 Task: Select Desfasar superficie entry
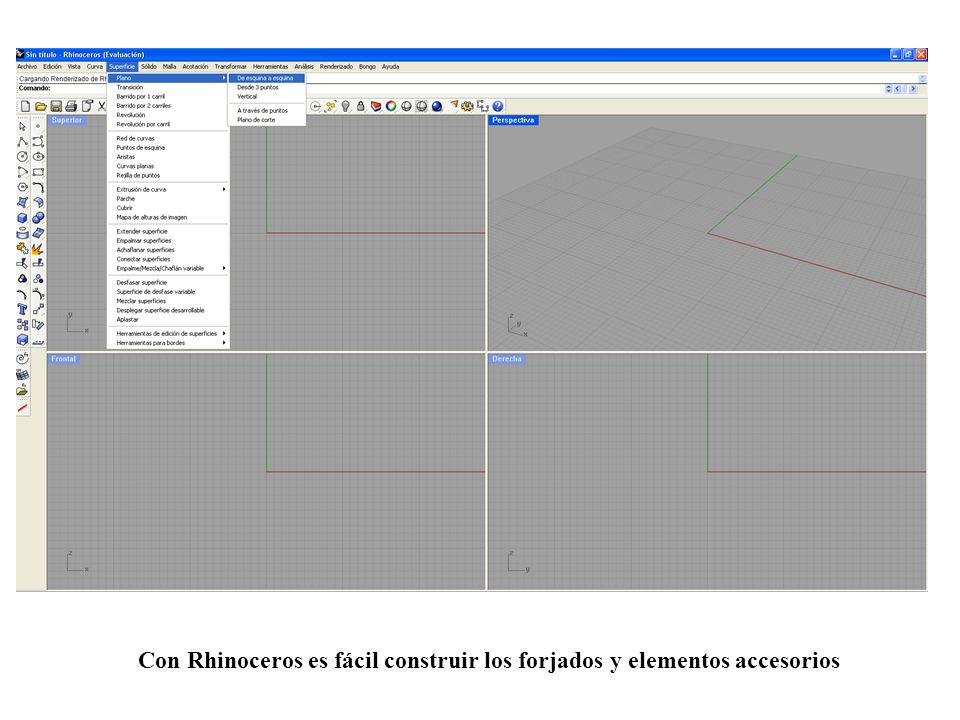pos(168,283)
